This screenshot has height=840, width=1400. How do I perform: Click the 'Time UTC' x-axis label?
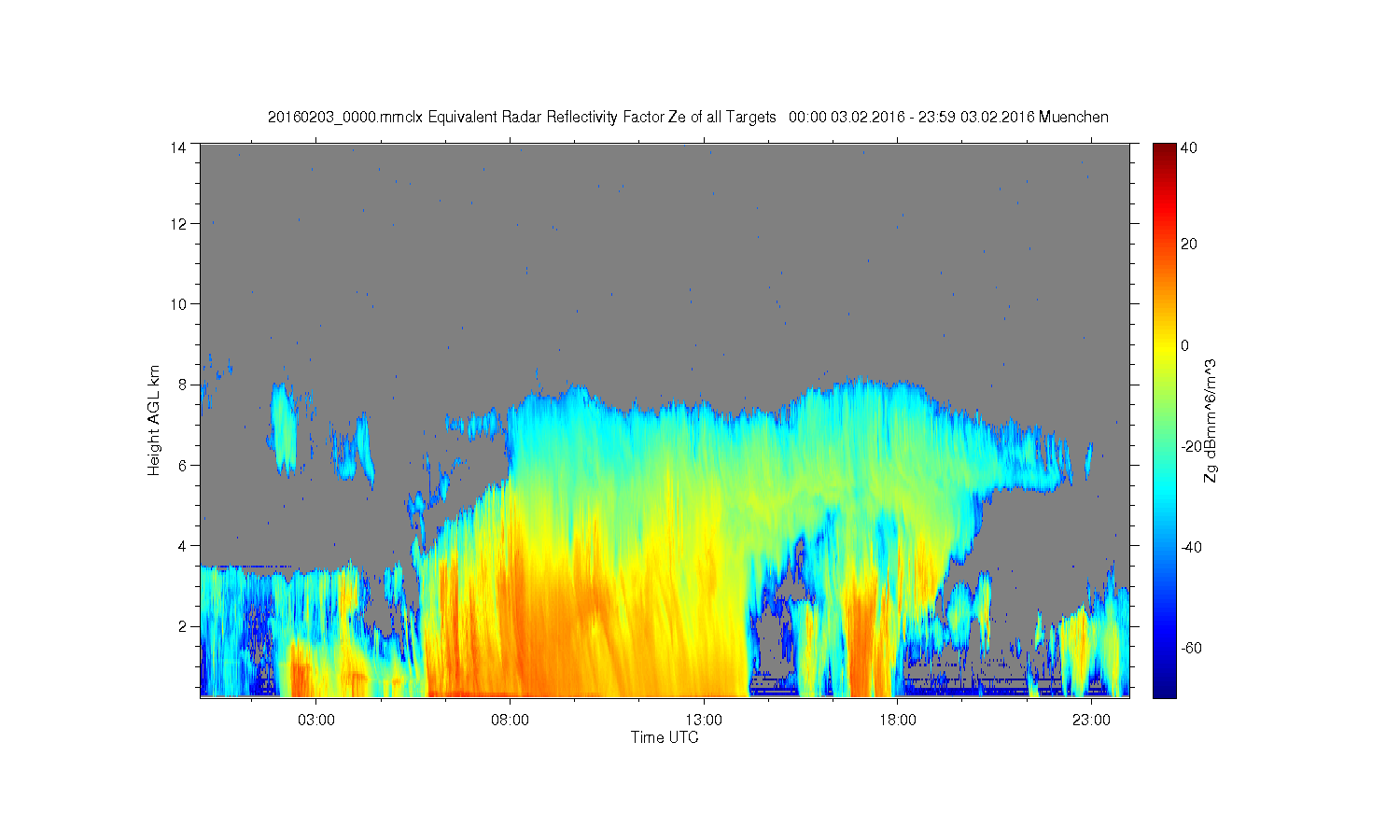tap(665, 737)
